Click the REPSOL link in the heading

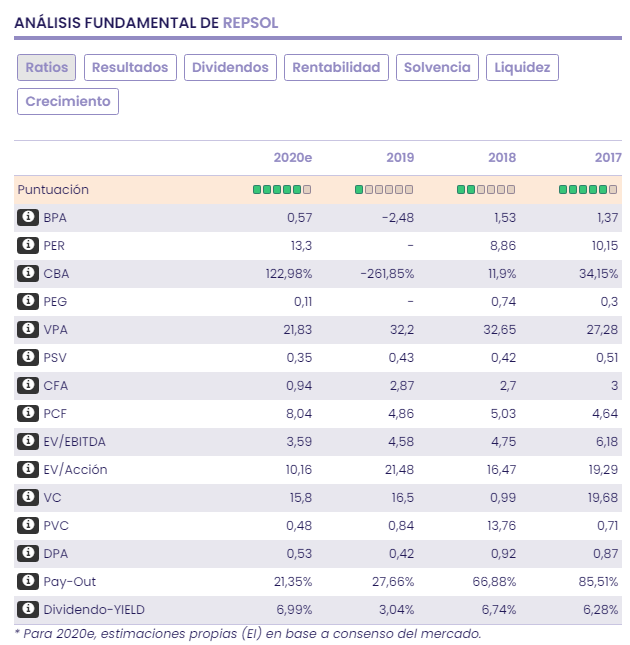tap(251, 22)
